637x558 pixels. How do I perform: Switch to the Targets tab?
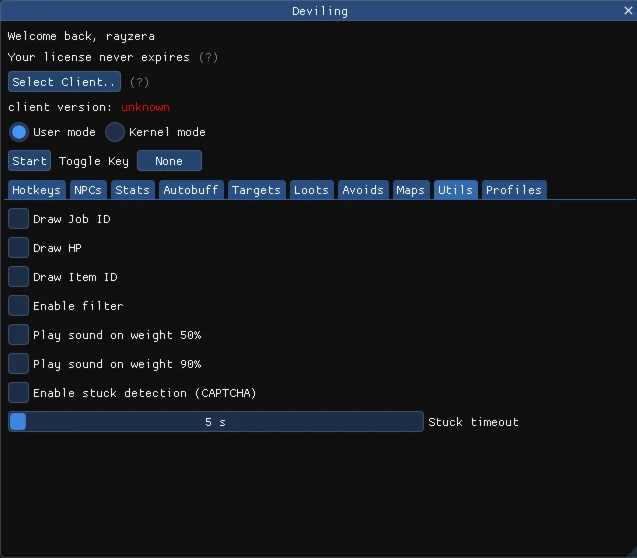[x=257, y=190]
